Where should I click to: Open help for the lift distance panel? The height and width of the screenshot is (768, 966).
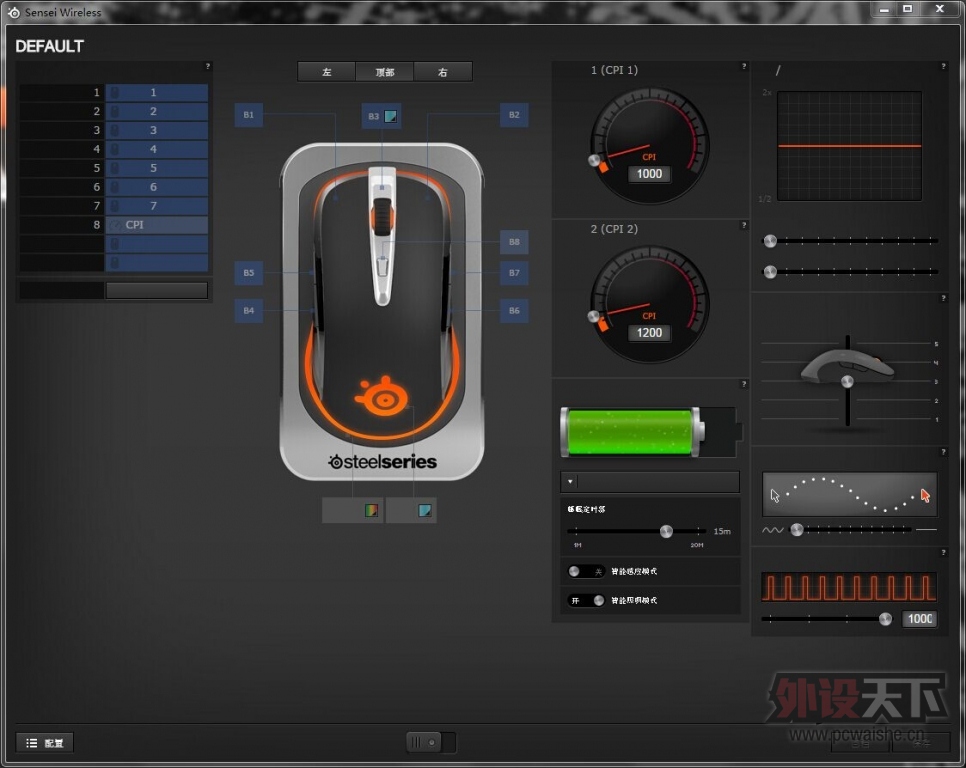tap(943, 298)
